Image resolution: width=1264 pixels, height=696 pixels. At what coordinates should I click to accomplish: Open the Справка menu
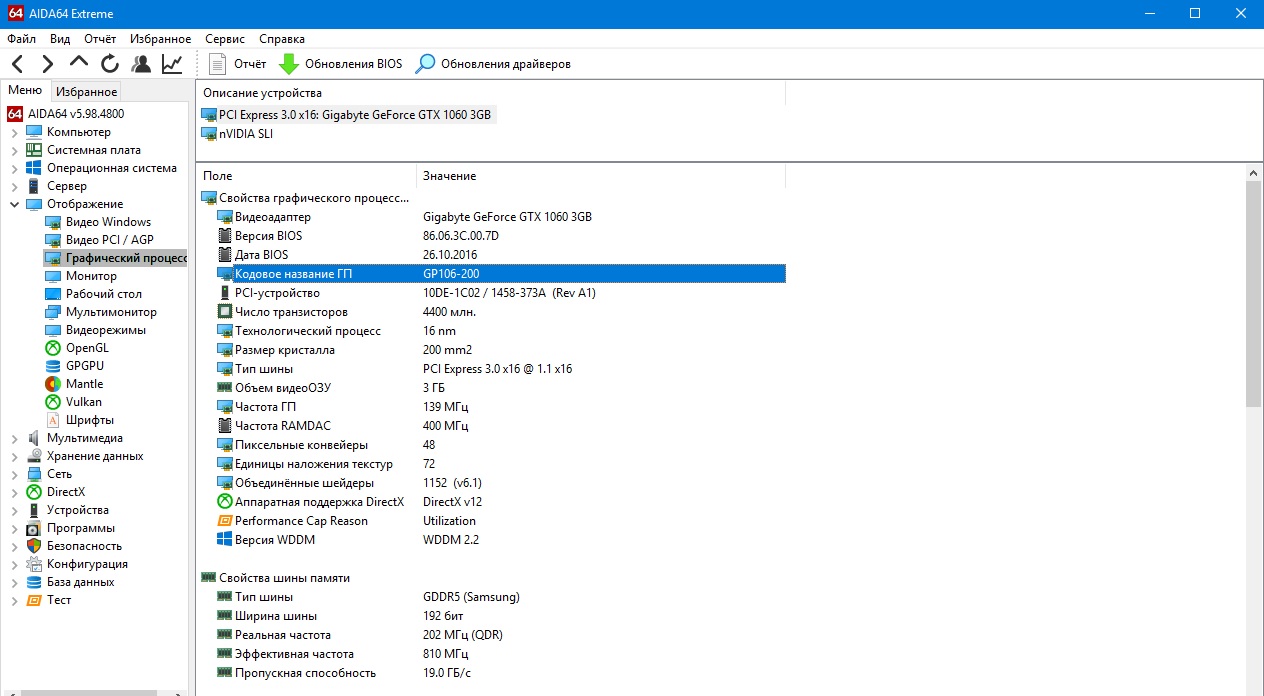click(282, 39)
